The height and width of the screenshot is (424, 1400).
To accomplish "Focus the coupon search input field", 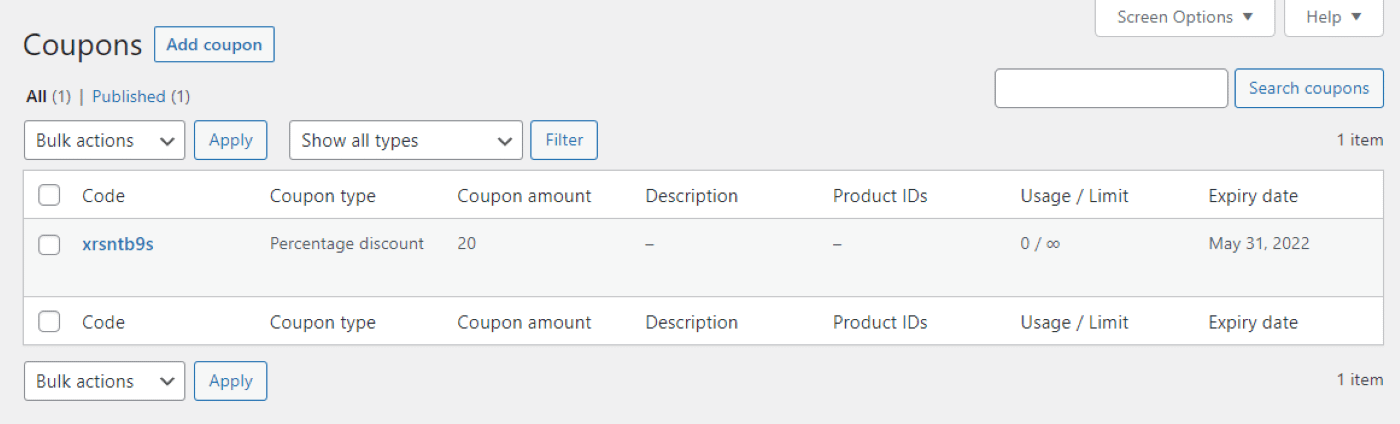I will coord(1111,88).
